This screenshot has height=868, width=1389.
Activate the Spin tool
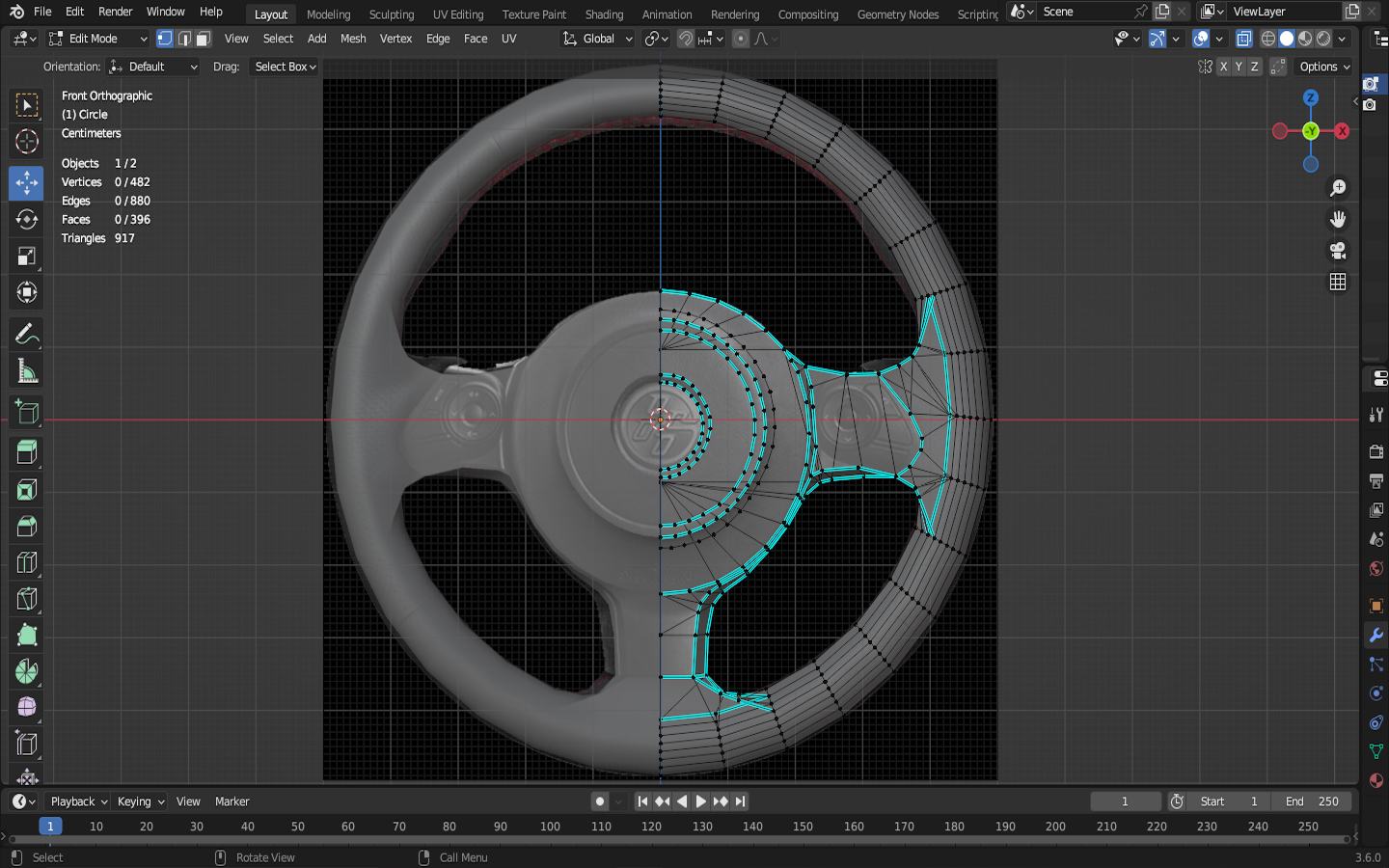point(27,672)
